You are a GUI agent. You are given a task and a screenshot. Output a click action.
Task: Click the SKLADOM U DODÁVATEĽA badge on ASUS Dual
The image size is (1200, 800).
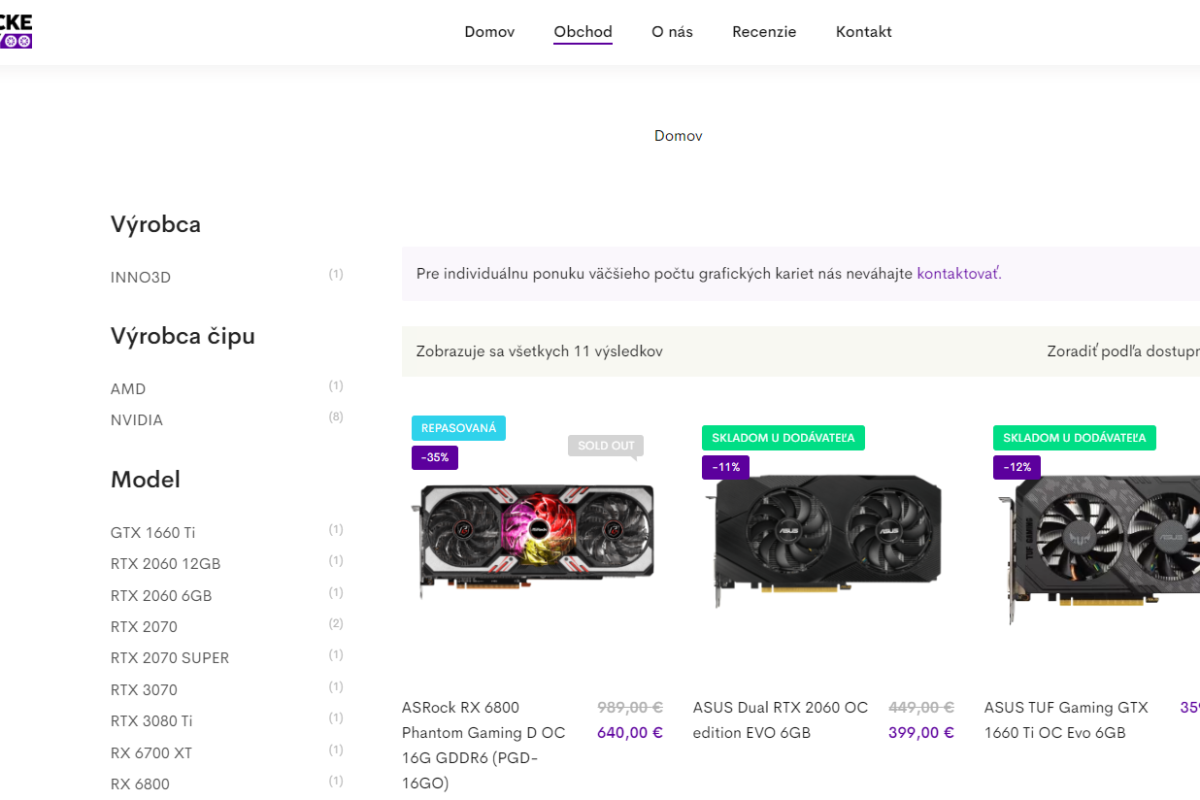pos(784,438)
